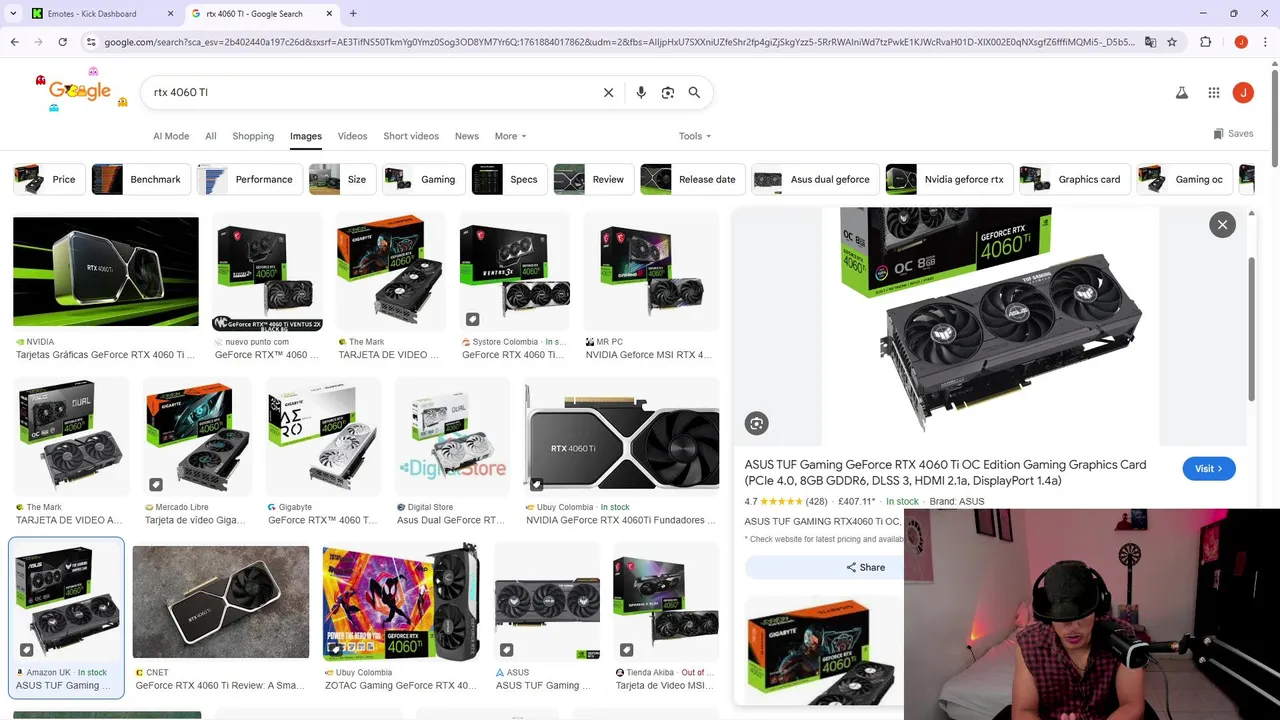
Task: Open Chrome three-dot menu
Action: pyautogui.click(x=1264, y=42)
